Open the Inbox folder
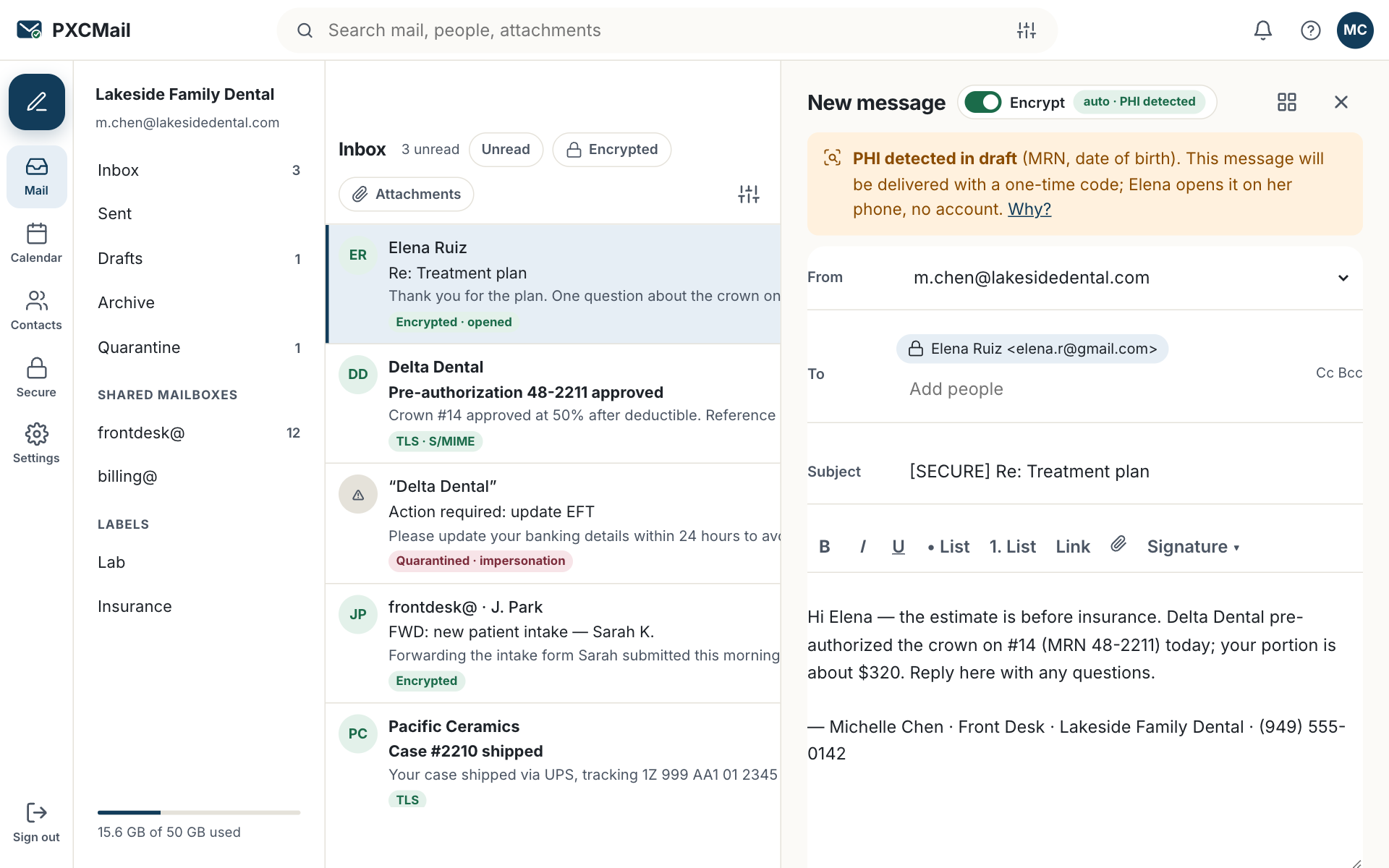Image resolution: width=1389 pixels, height=868 pixels. 199,170
